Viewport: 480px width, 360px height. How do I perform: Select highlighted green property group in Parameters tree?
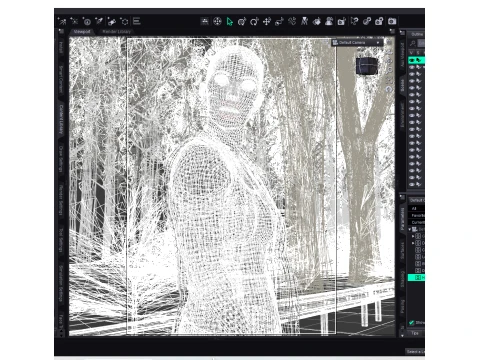tap(417, 277)
